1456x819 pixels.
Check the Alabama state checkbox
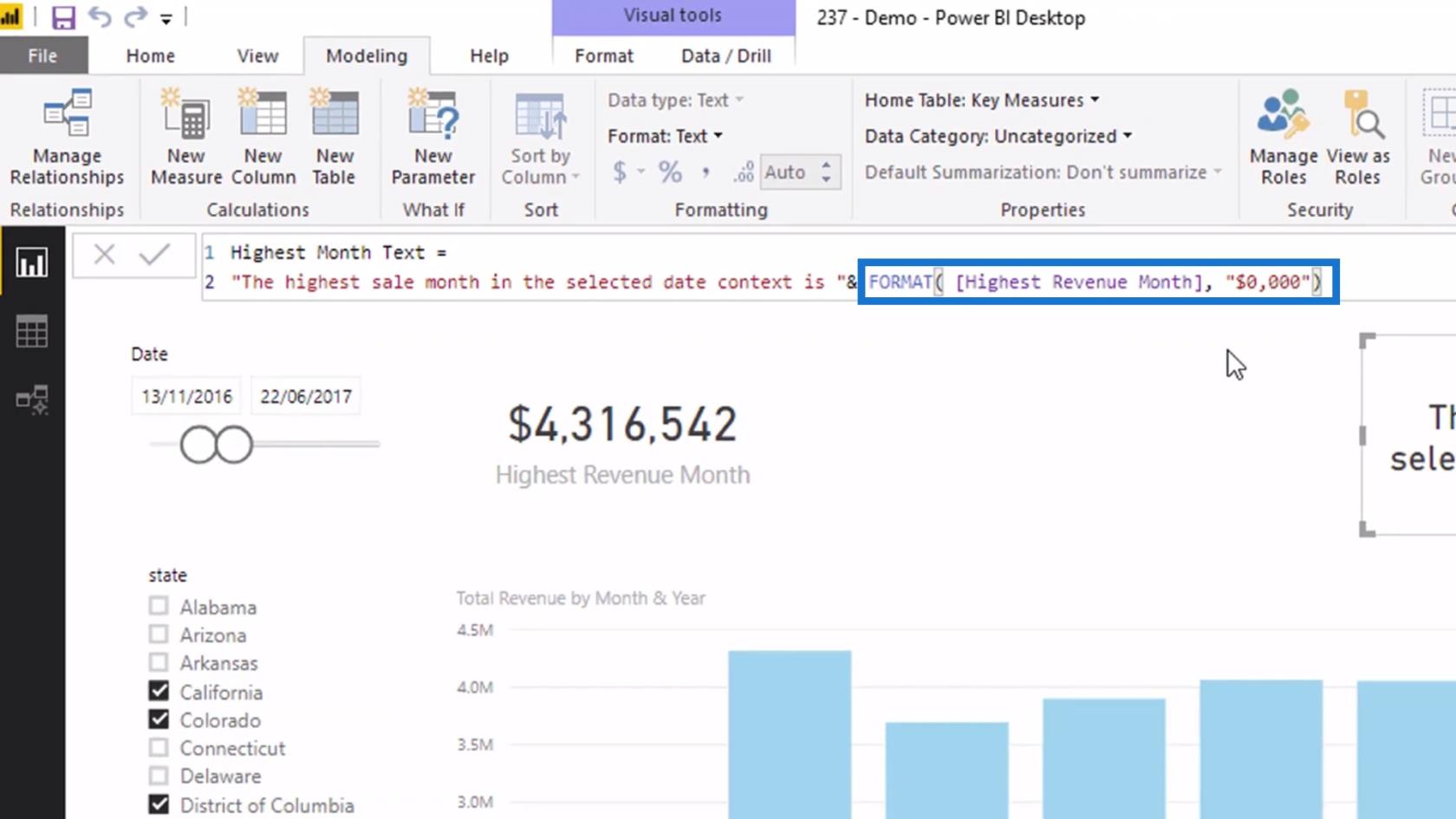[159, 606]
